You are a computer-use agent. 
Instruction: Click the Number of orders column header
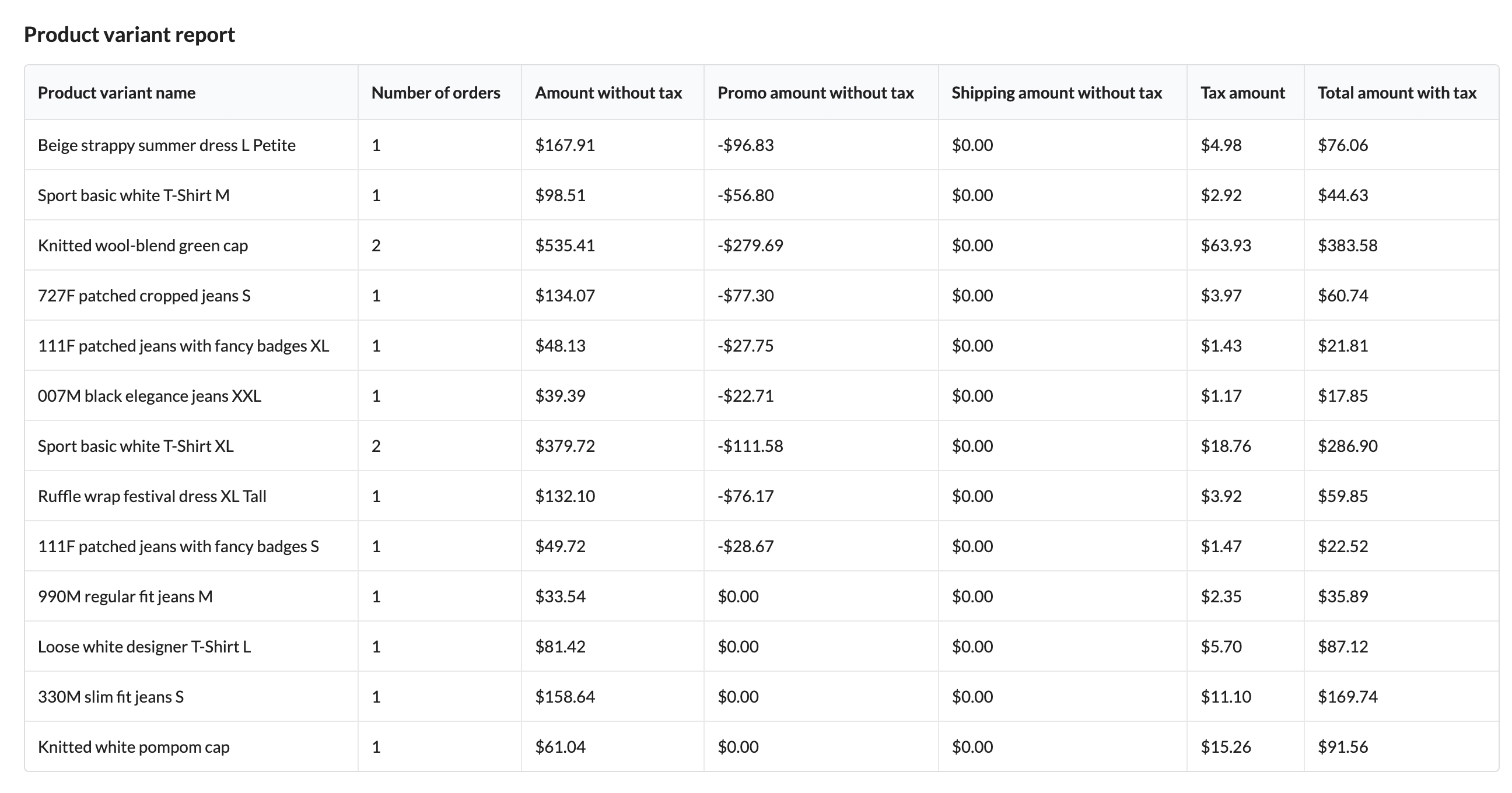436,93
